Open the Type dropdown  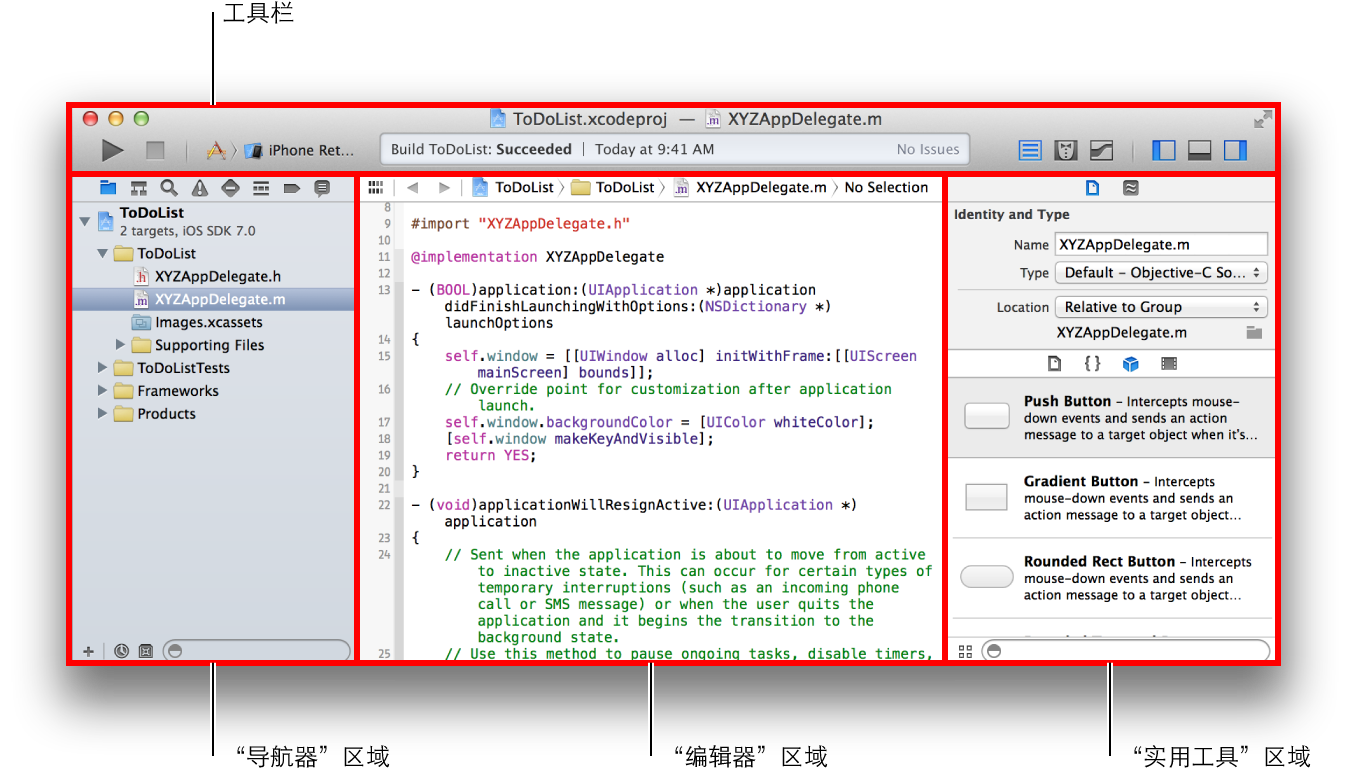coord(1161,273)
